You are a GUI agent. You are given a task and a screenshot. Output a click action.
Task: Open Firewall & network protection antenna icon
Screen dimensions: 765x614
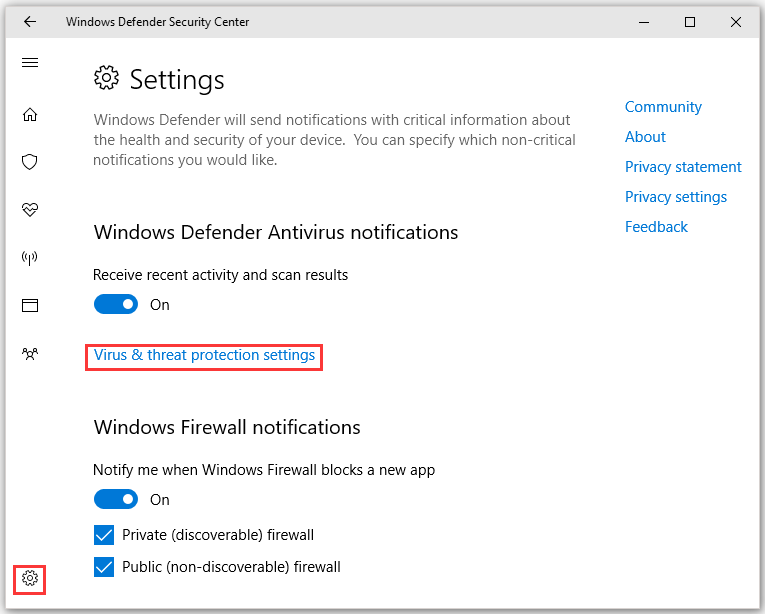tap(30, 258)
